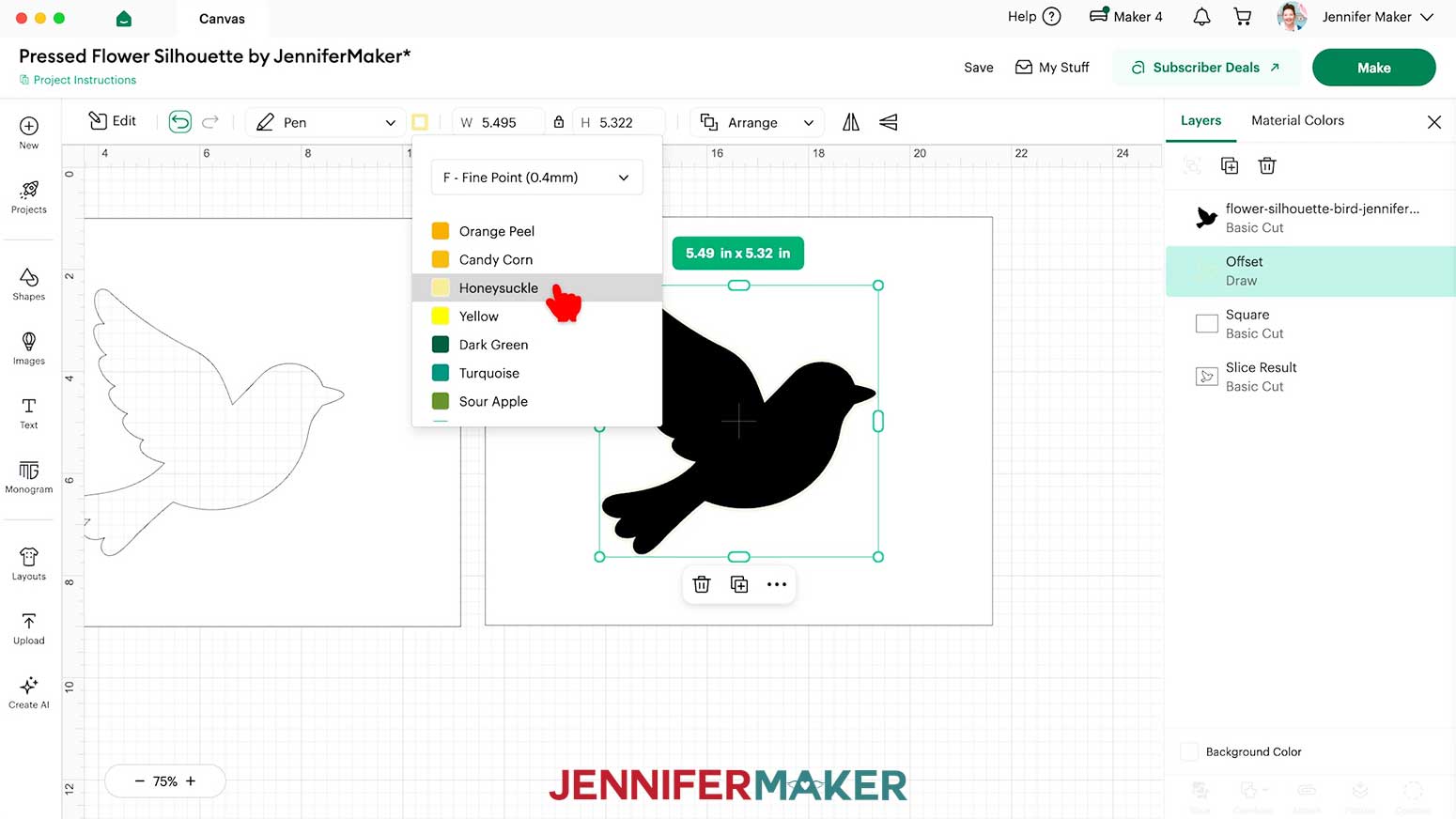Open My Stuff
1456x819 pixels.
click(1052, 68)
